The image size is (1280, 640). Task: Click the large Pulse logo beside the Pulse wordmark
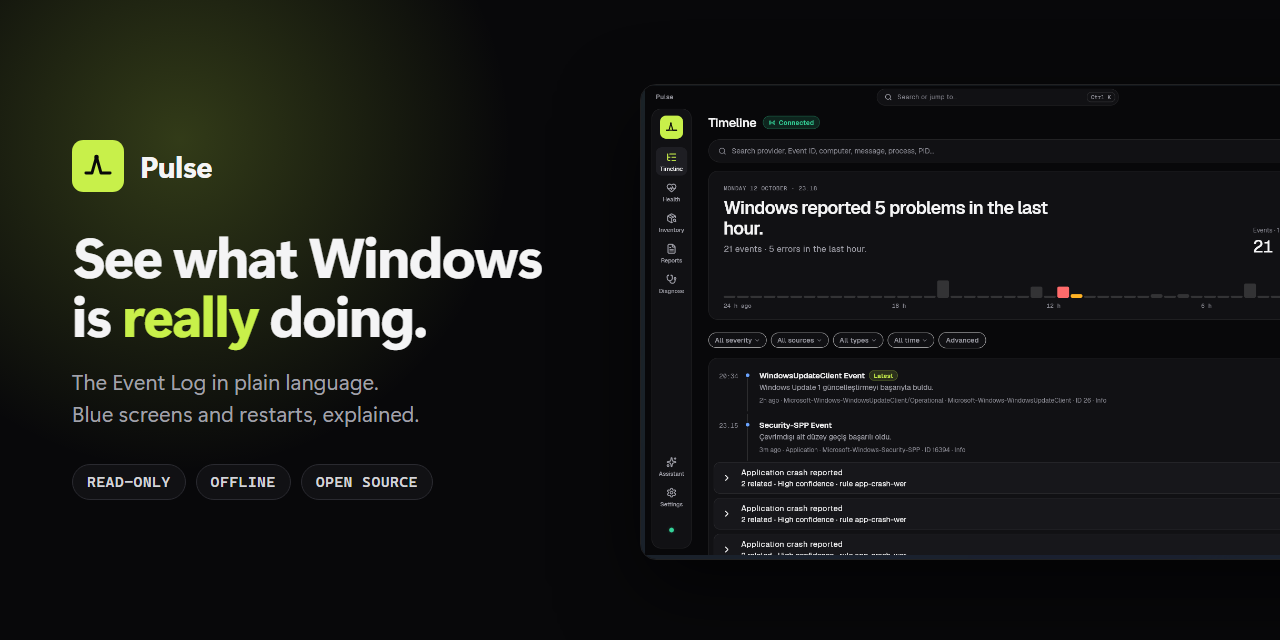pos(98,166)
